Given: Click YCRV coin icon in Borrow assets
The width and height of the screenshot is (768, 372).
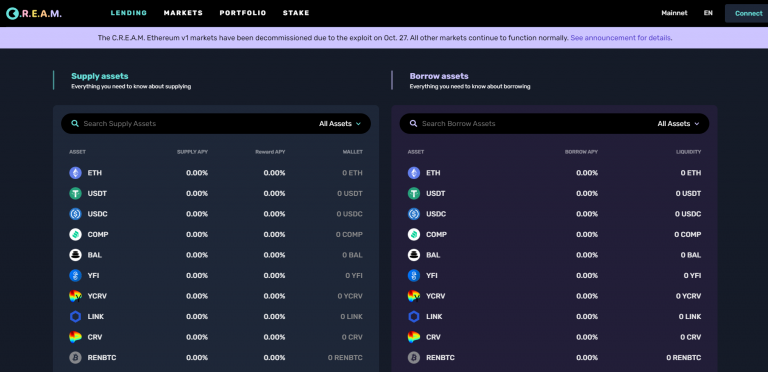Looking at the screenshot, I should tap(414, 296).
